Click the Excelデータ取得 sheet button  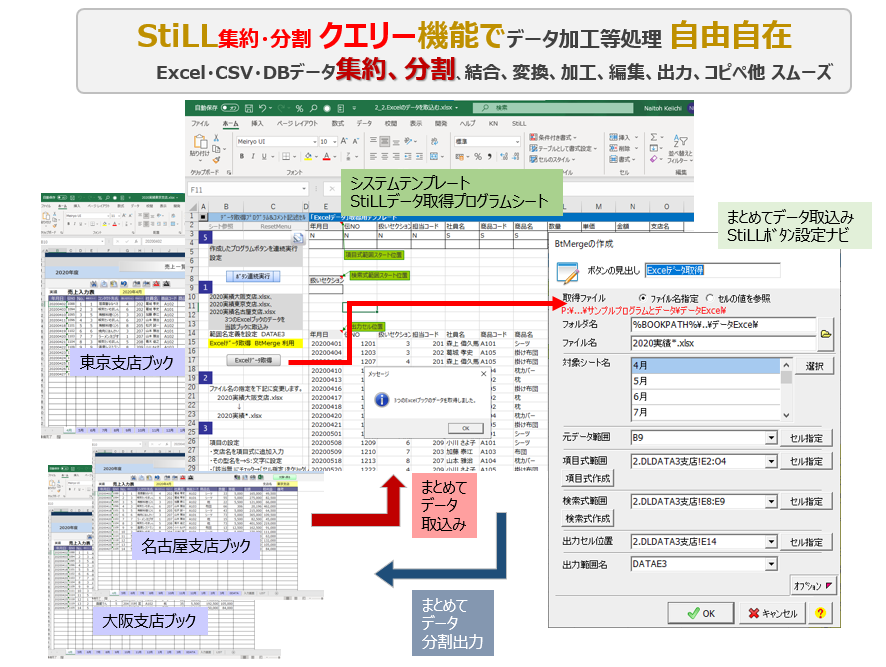253,360
